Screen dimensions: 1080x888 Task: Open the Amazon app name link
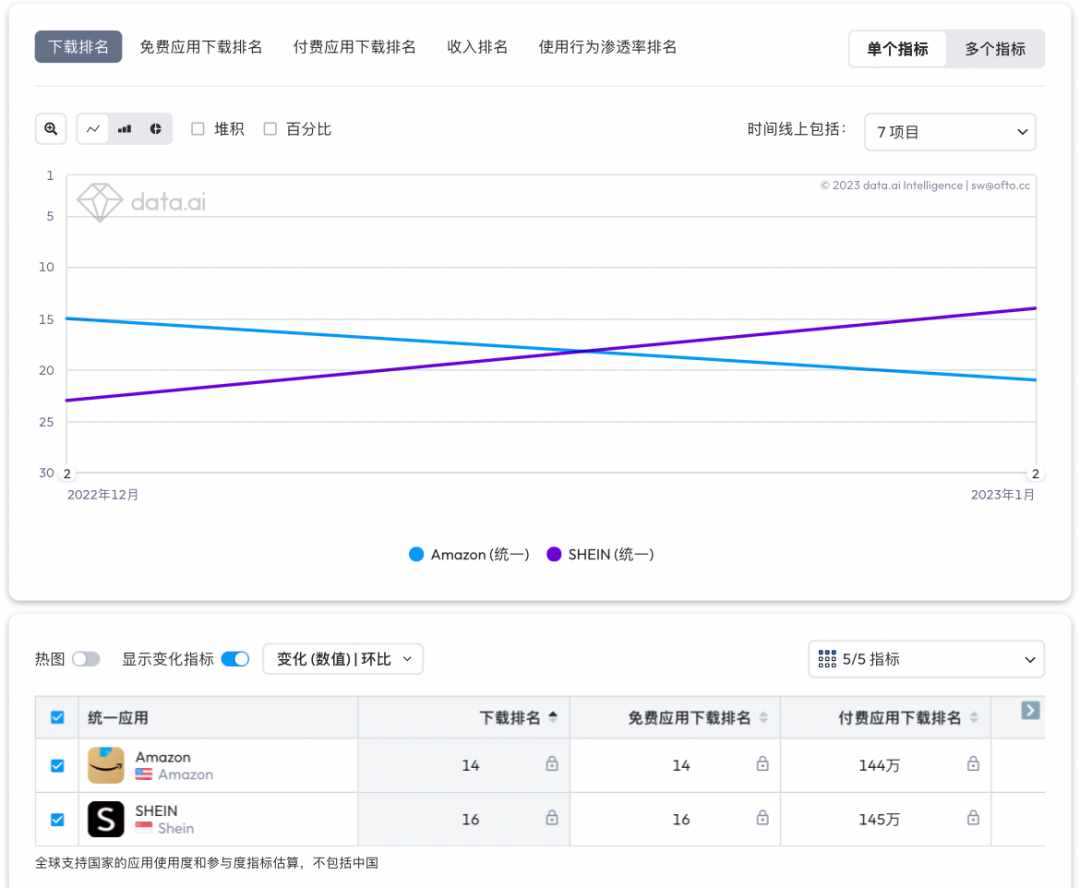point(163,757)
